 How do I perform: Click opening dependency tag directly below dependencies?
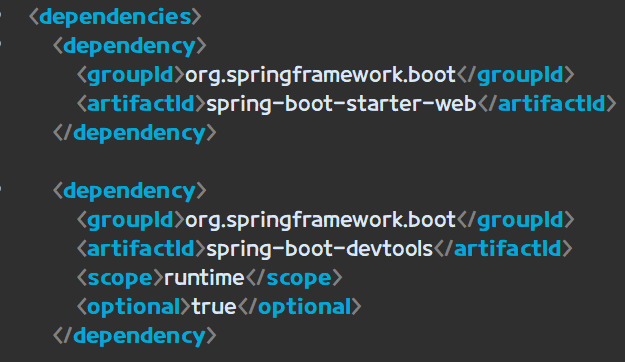click(130, 47)
